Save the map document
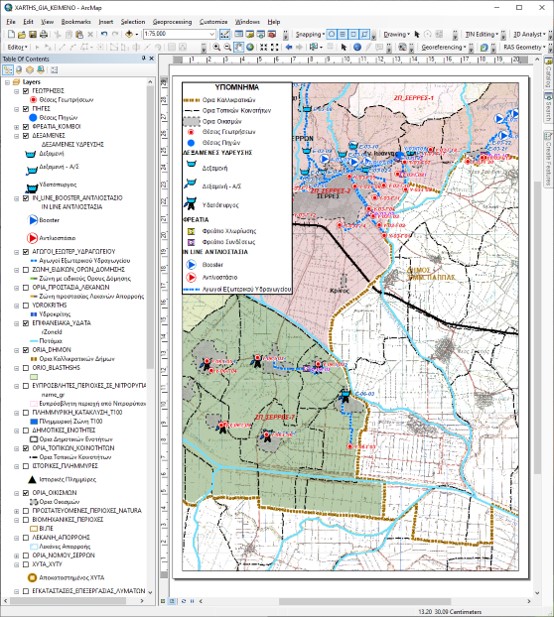The width and height of the screenshot is (554, 617). click(33, 35)
